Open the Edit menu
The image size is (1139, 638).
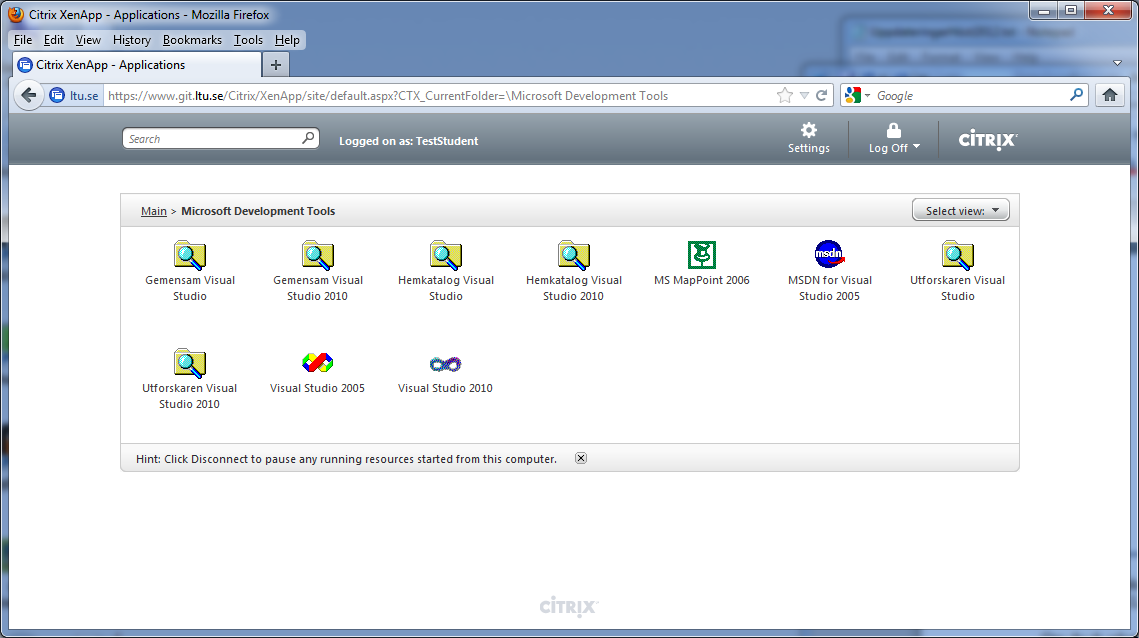coord(54,40)
